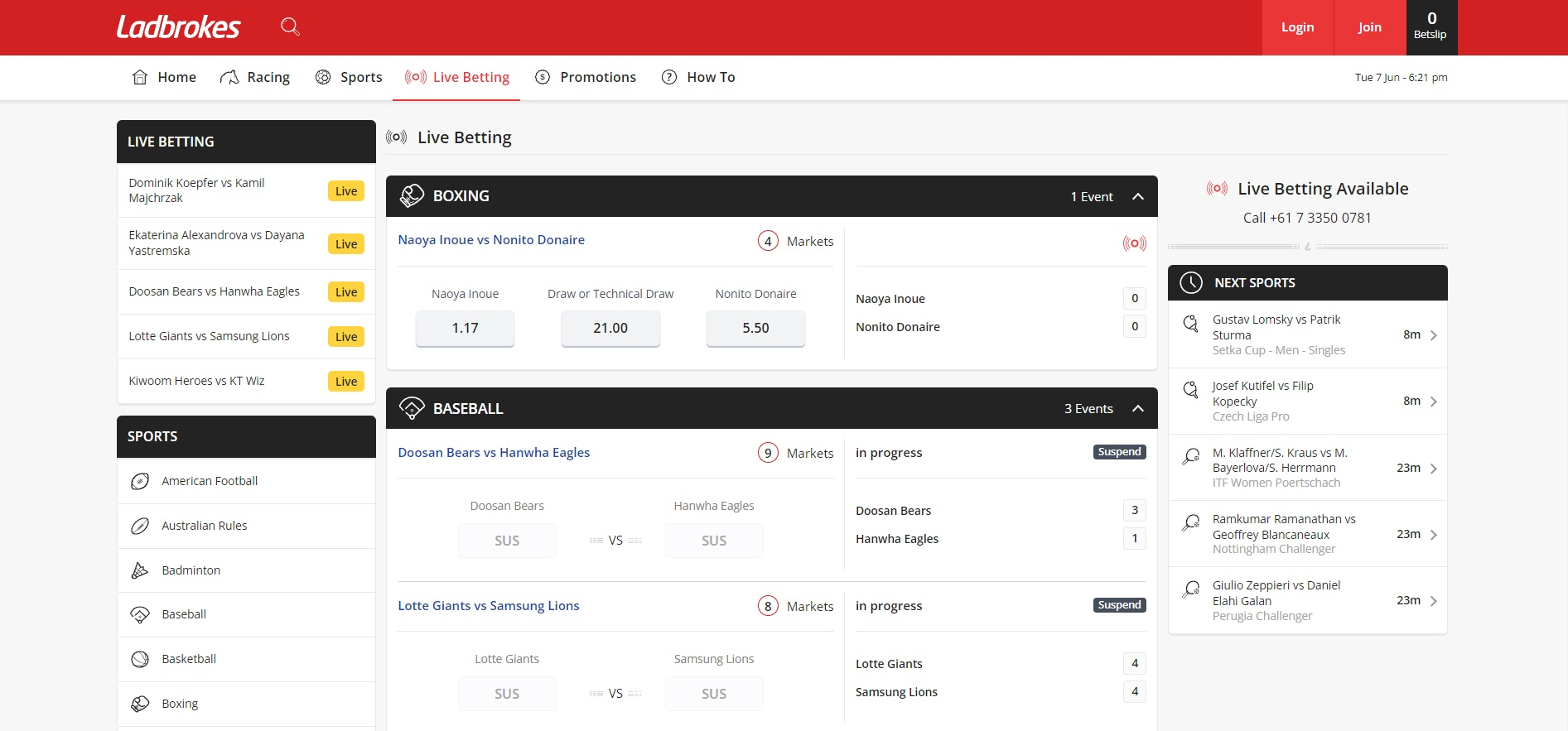Open Naoya Inoue vs Nonito Donaire link
The image size is (1568, 731).
click(491, 240)
